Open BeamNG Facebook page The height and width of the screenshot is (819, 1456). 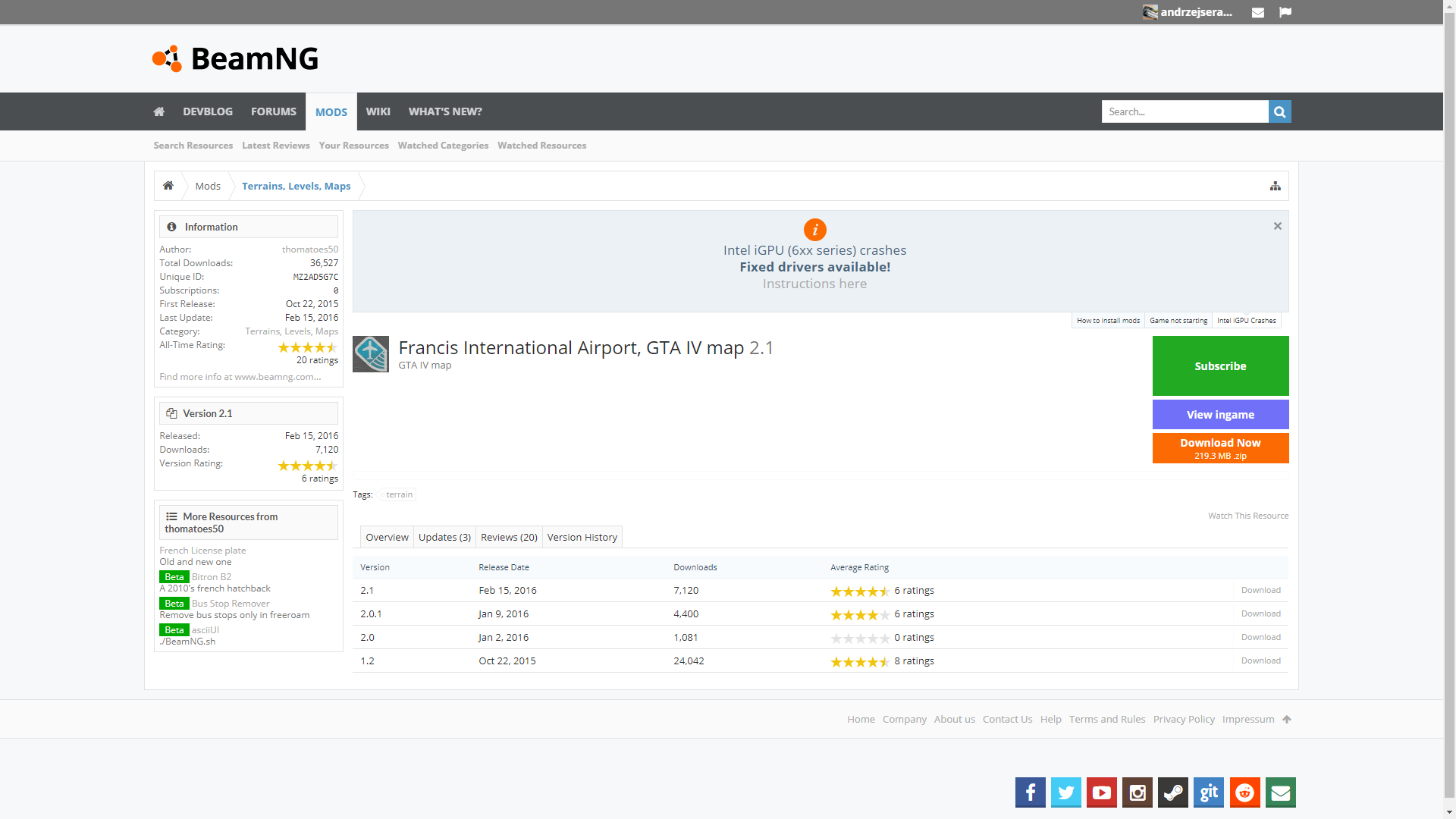(x=1030, y=792)
